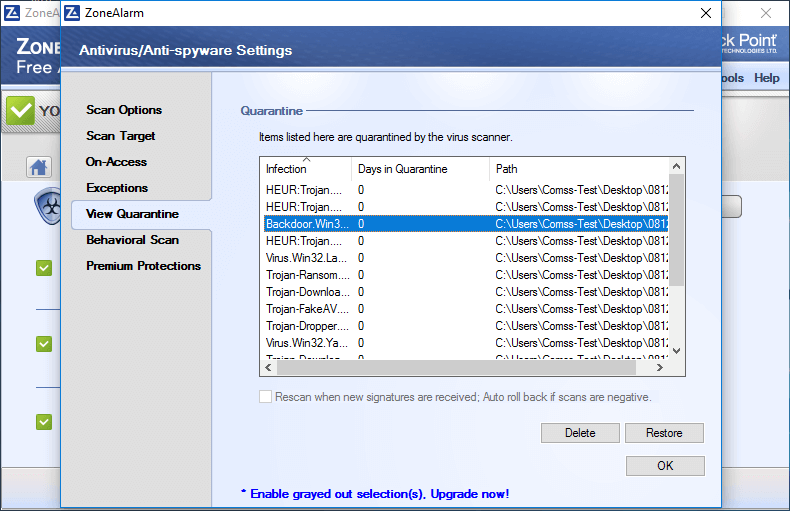Screen dimensions: 790x511
Task: Click the horizontal scroll left arrow
Action: 269,368
